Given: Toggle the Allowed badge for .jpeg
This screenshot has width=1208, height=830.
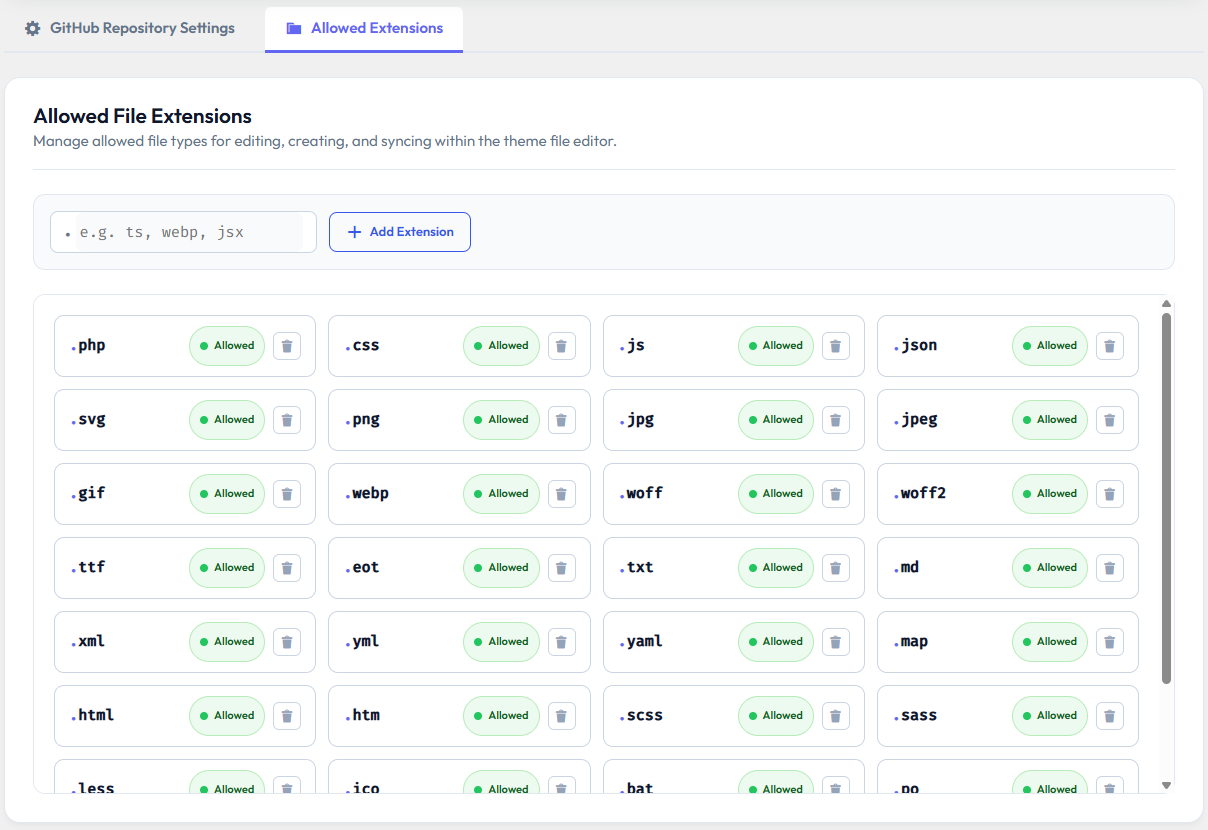Looking at the screenshot, I should coord(1050,420).
